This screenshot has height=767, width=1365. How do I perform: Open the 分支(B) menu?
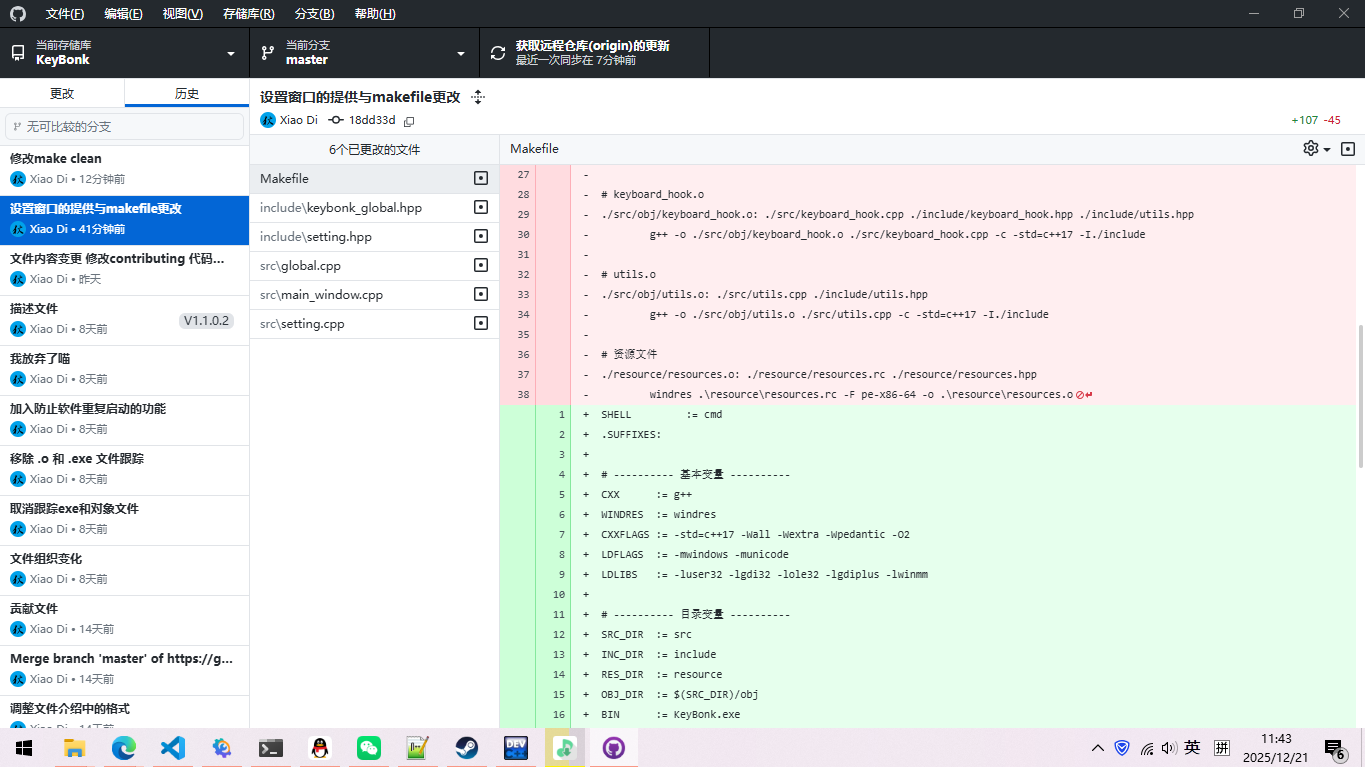pos(316,13)
